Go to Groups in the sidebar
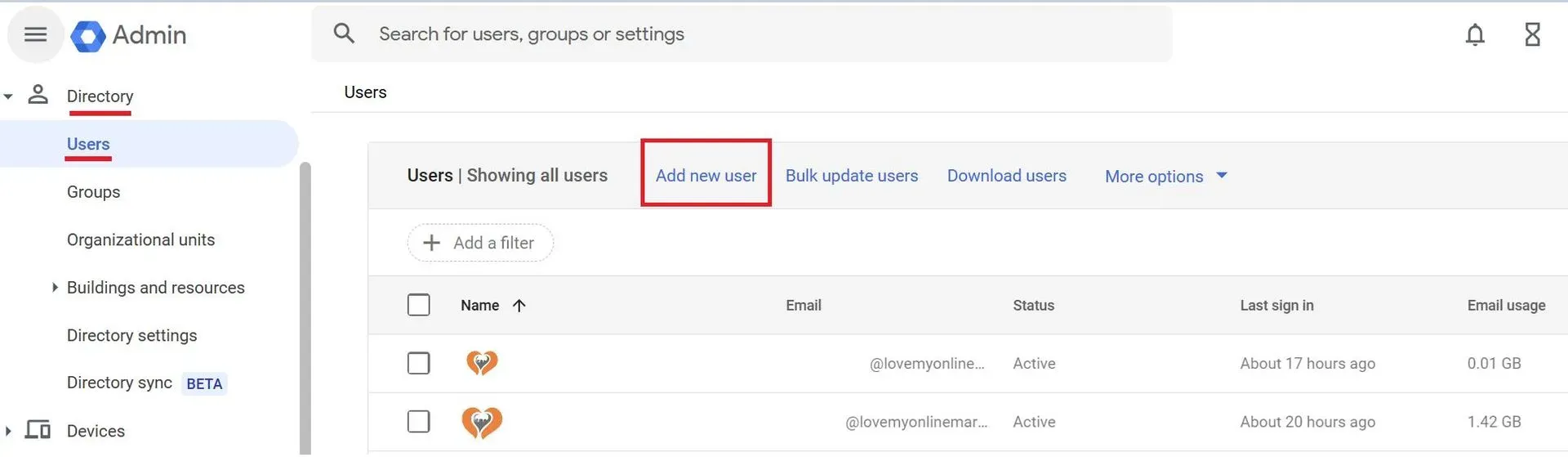 93,192
